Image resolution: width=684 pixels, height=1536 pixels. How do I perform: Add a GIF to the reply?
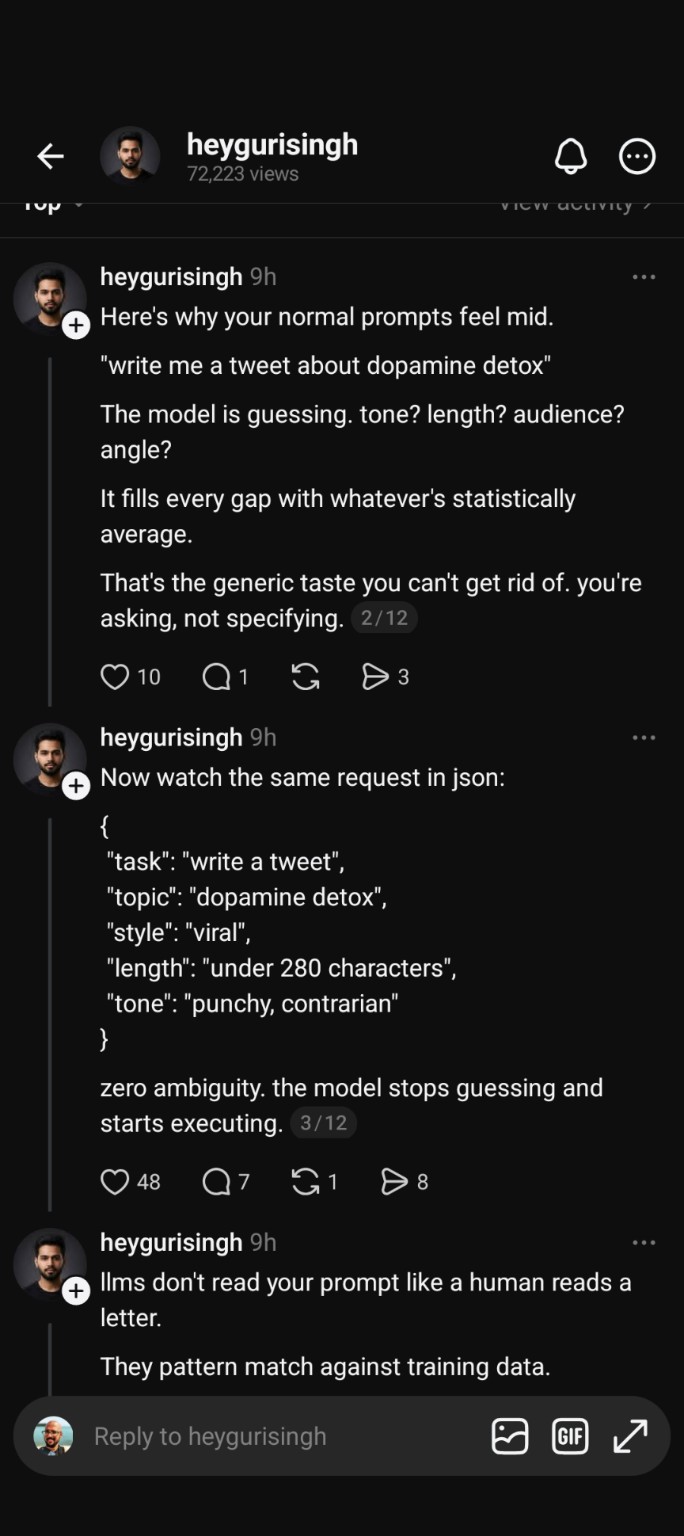[x=570, y=1437]
